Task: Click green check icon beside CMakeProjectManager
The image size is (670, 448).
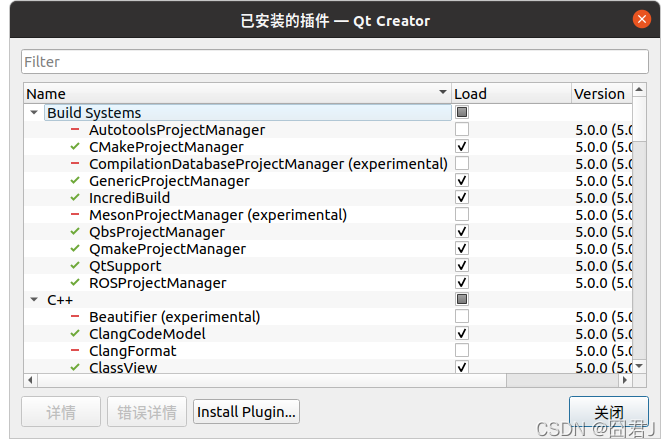Action: 75,147
